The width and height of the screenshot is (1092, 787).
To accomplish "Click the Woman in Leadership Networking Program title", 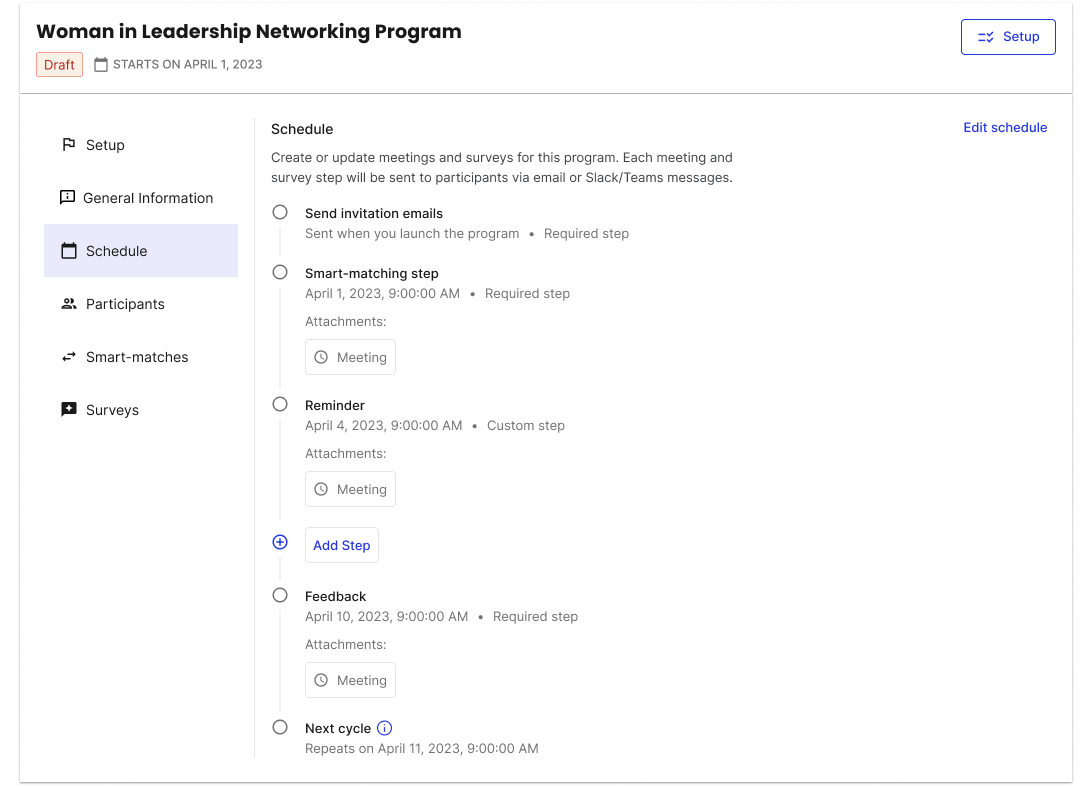I will [x=249, y=31].
